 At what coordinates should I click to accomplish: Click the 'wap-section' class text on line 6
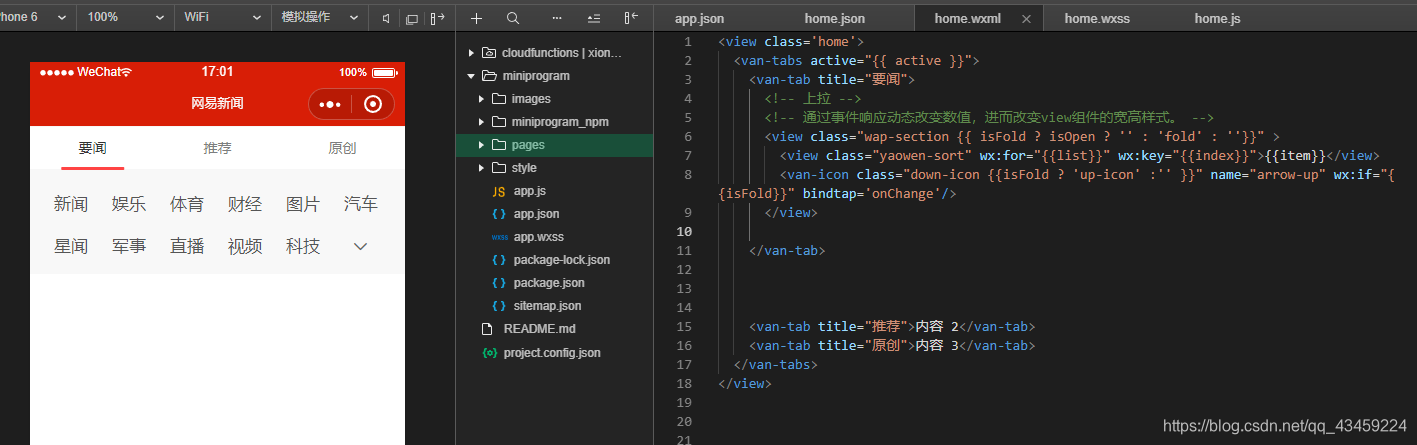[x=903, y=136]
